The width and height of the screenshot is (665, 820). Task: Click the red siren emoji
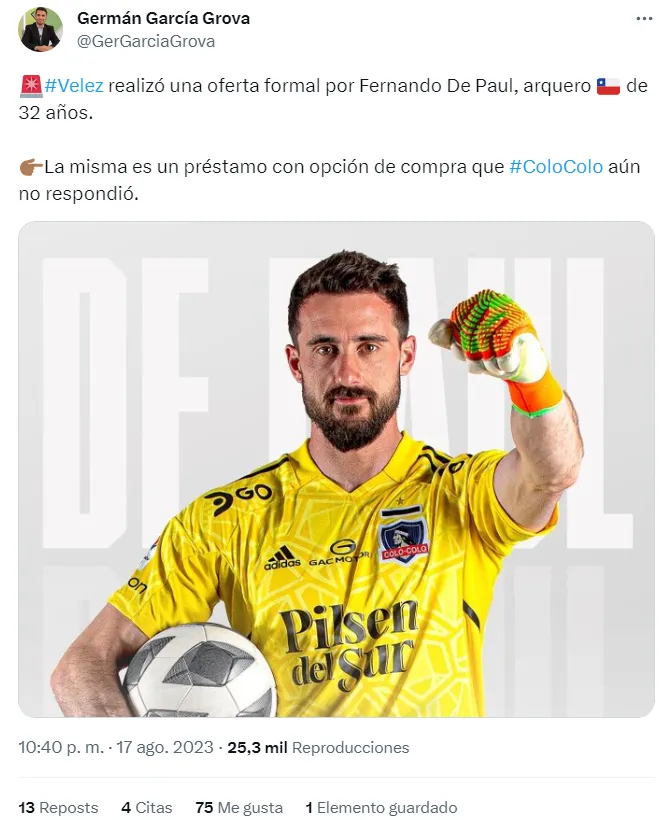pyautogui.click(x=31, y=86)
